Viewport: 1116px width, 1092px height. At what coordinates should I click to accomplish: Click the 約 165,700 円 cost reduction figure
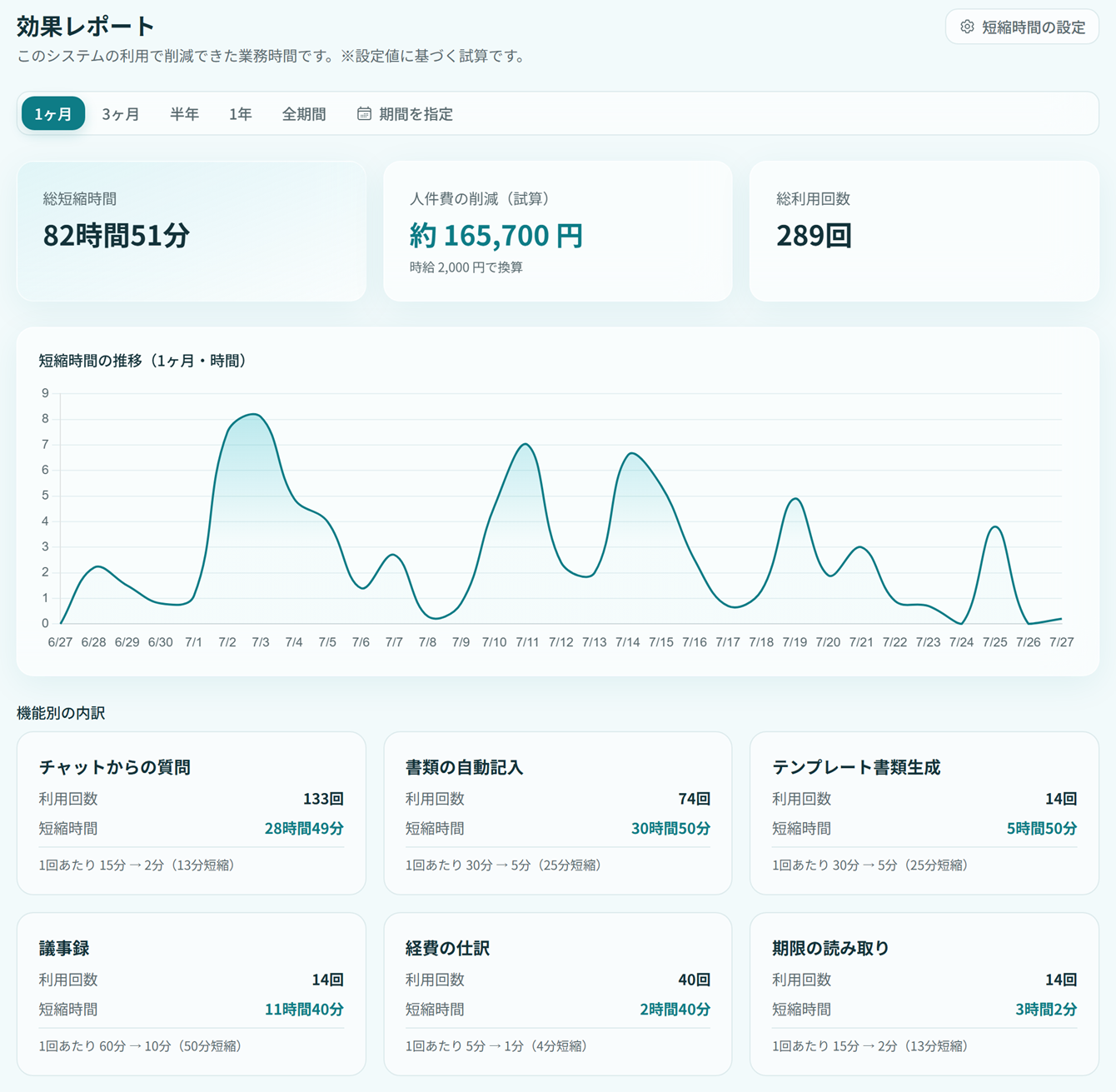pos(496,236)
